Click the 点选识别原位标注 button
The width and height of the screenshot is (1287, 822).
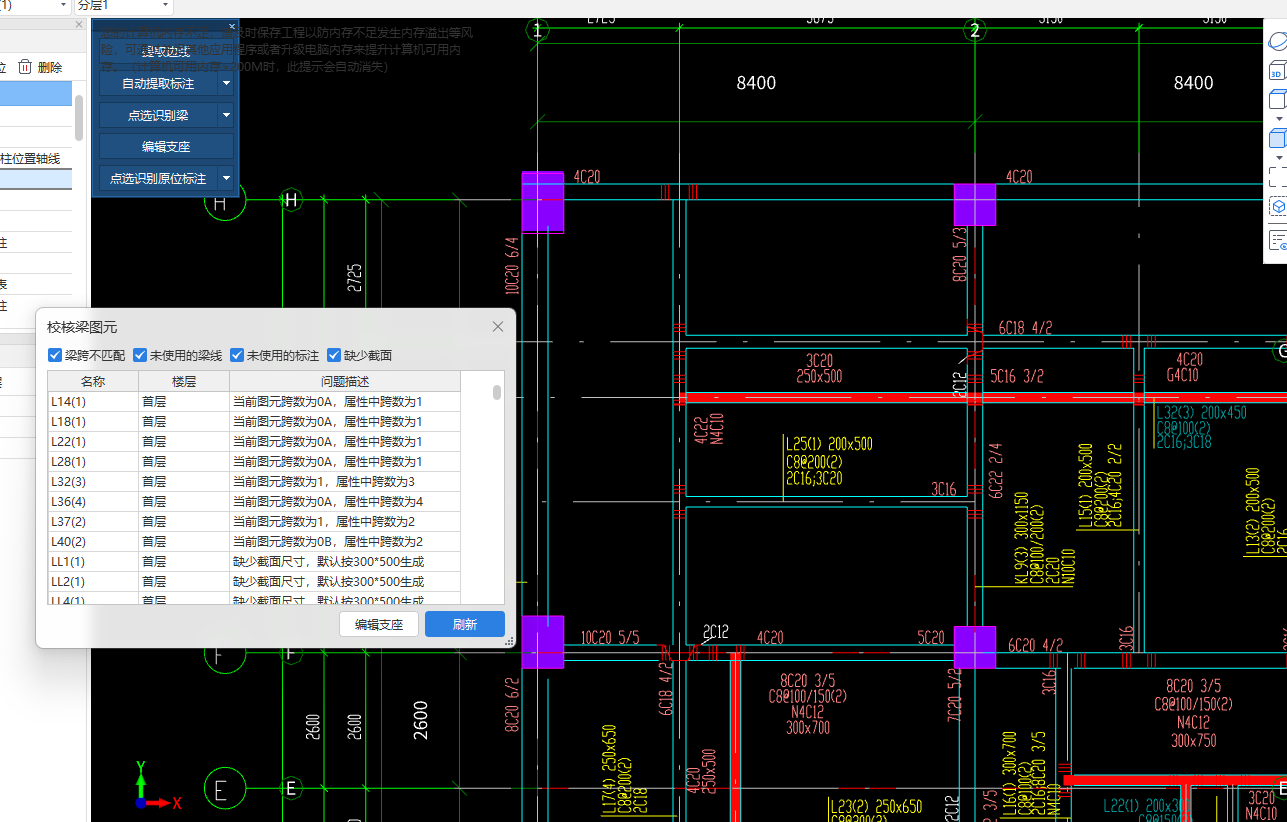point(158,178)
